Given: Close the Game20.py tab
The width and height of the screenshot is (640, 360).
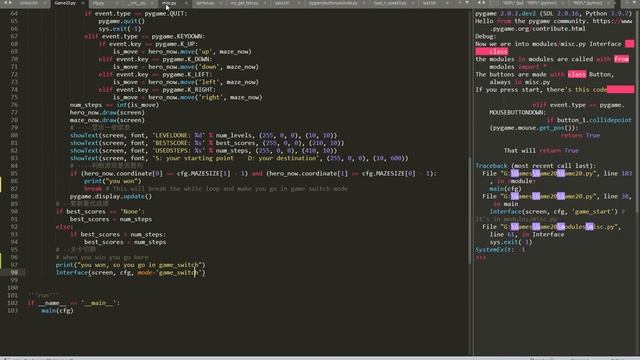Looking at the screenshot, I should click(x=83, y=3).
